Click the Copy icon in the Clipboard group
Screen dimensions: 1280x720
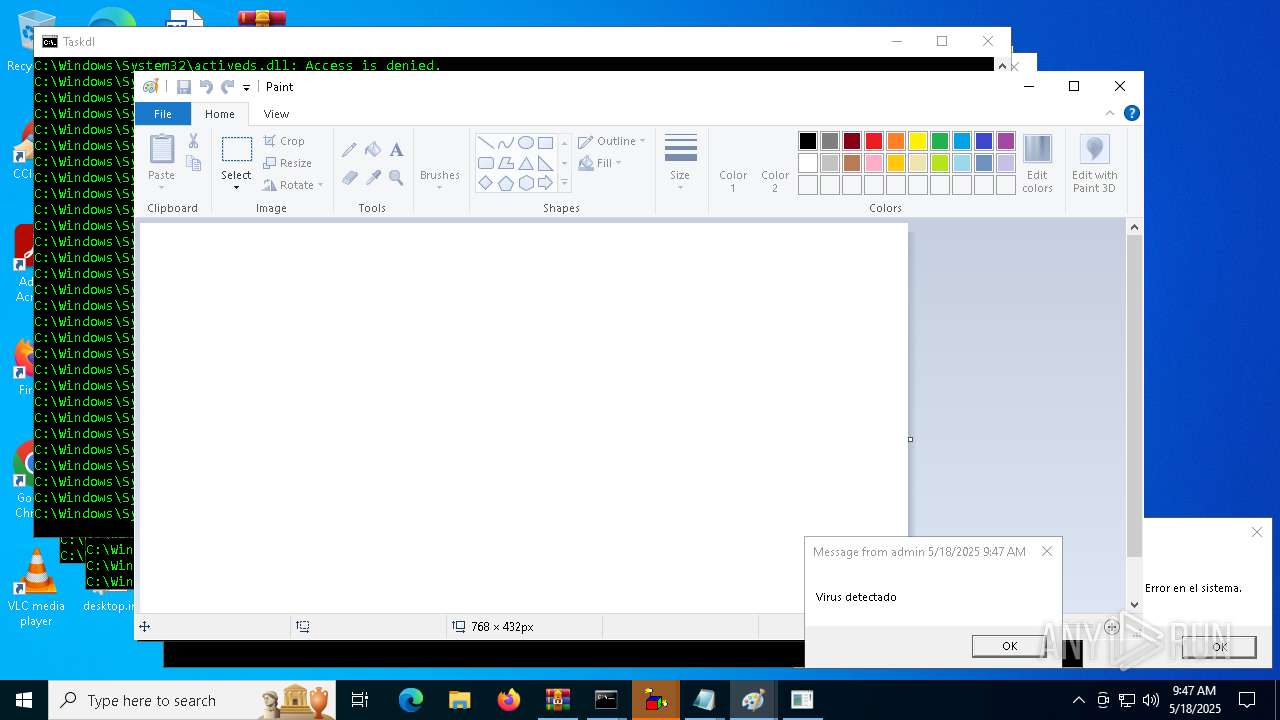194,163
